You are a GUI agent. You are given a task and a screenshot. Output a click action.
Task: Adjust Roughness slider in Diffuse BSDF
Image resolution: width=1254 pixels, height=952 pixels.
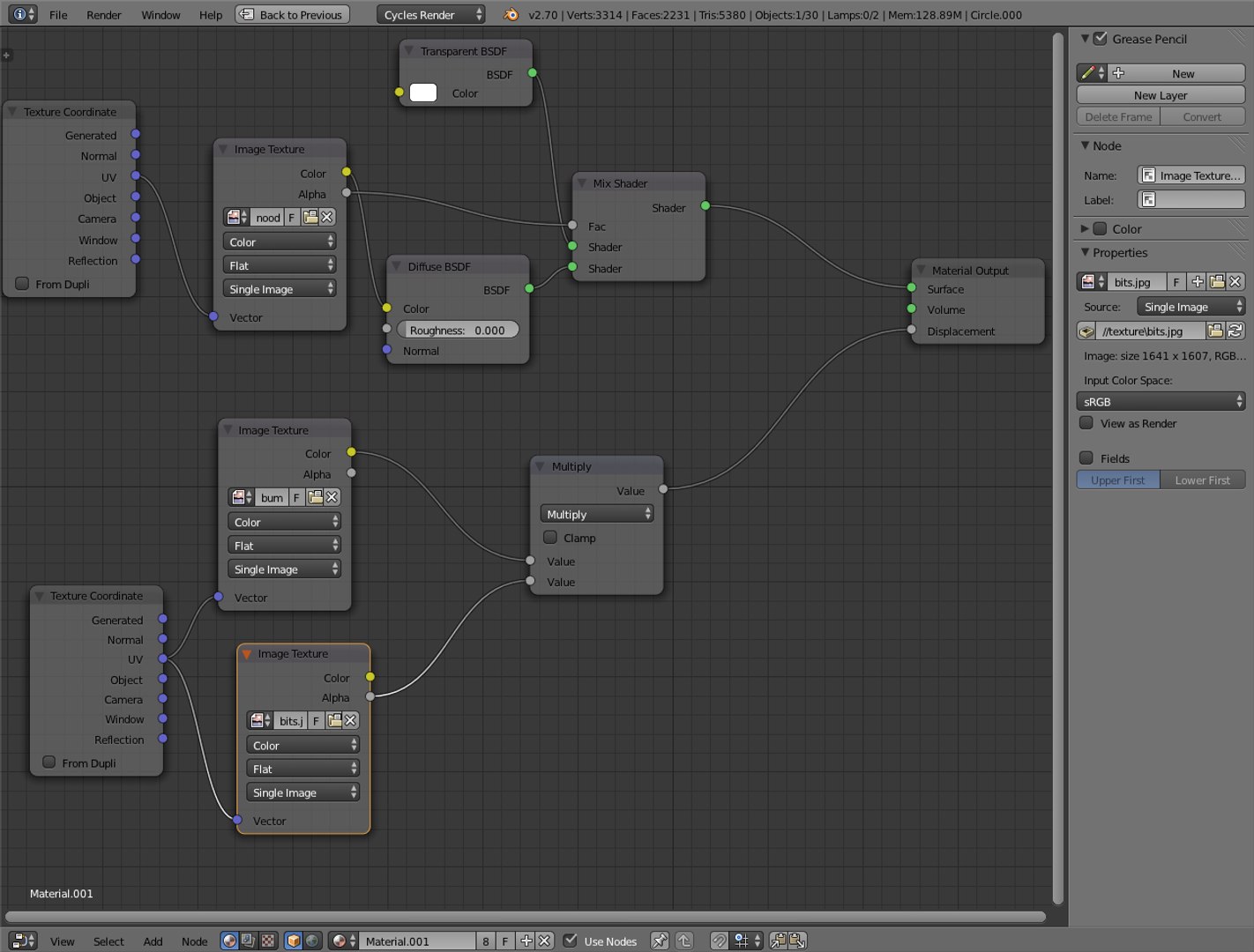click(458, 330)
